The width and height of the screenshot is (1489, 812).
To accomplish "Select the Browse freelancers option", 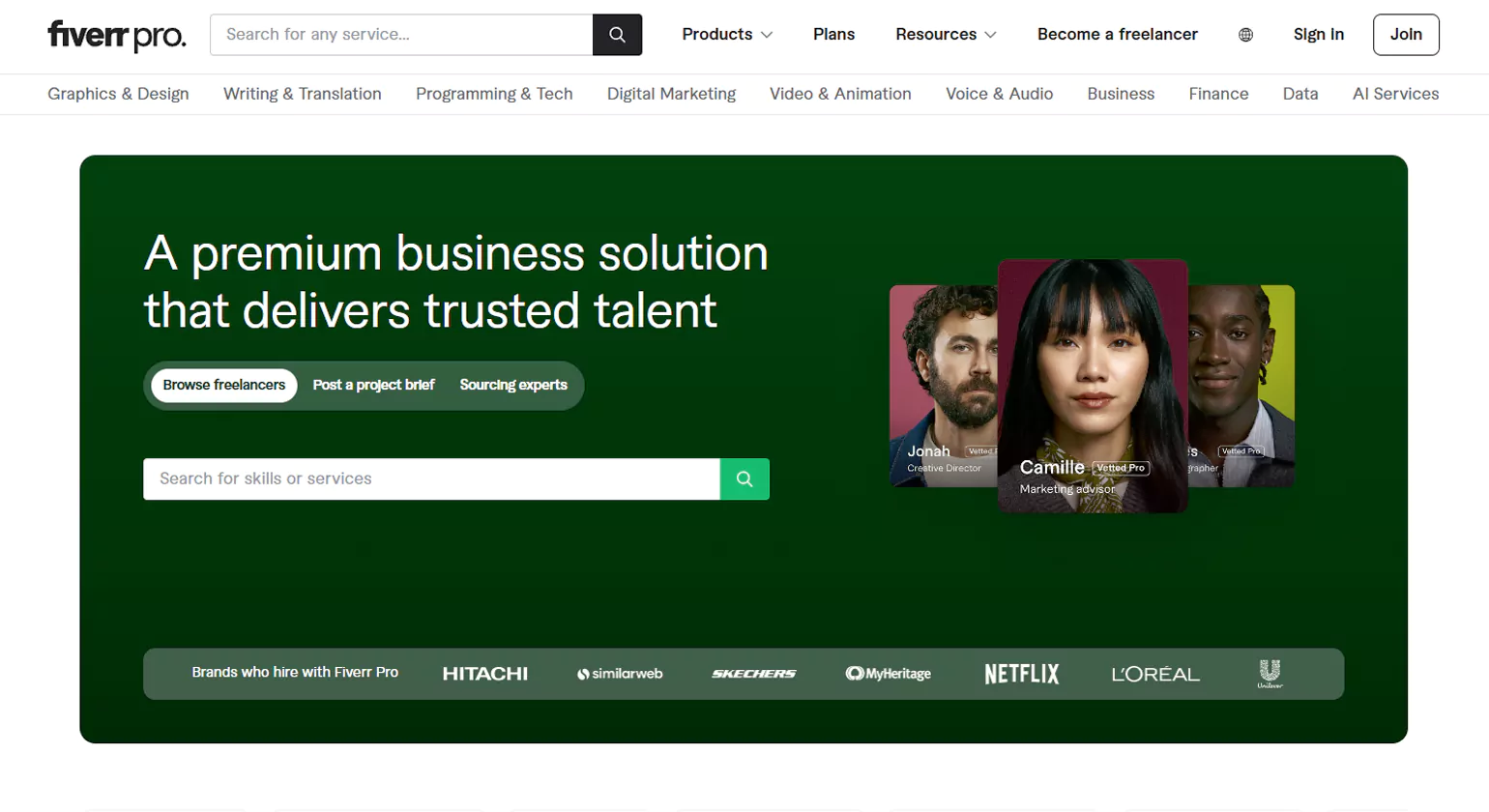I will (x=223, y=385).
